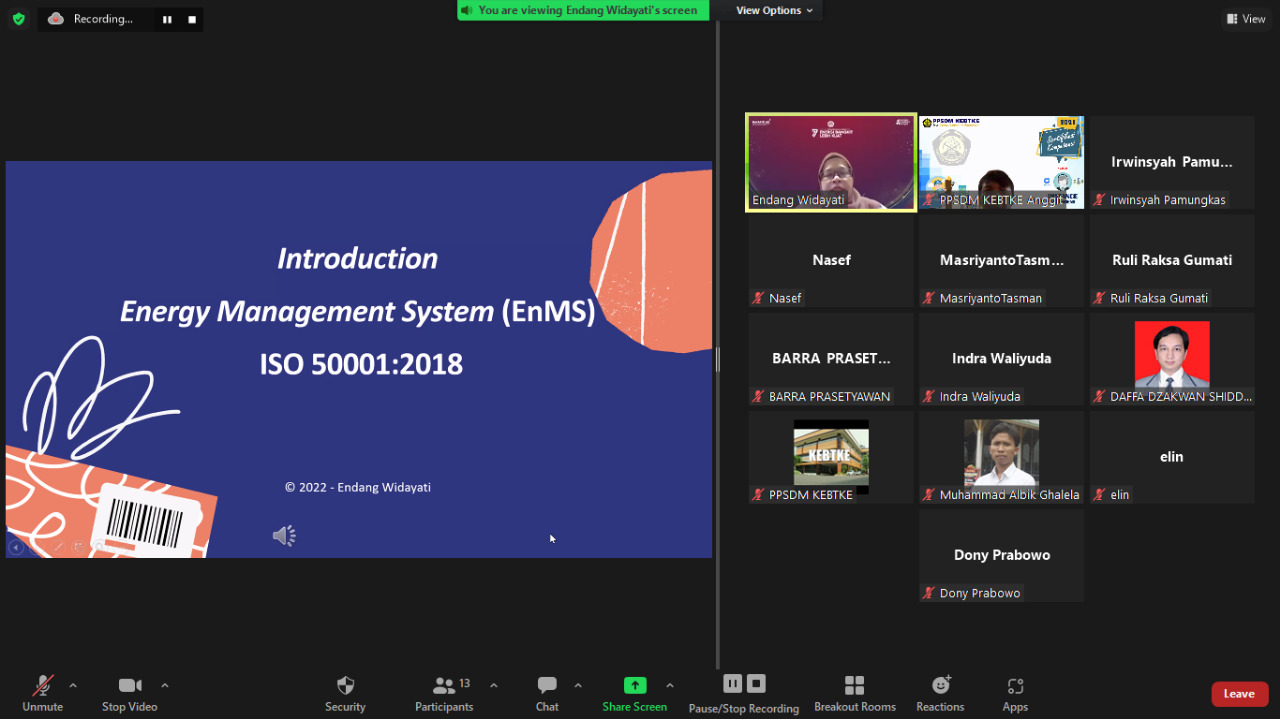Click muted mic icon on Dony Prabowo label
The height and width of the screenshot is (719, 1280).
pyautogui.click(x=929, y=593)
